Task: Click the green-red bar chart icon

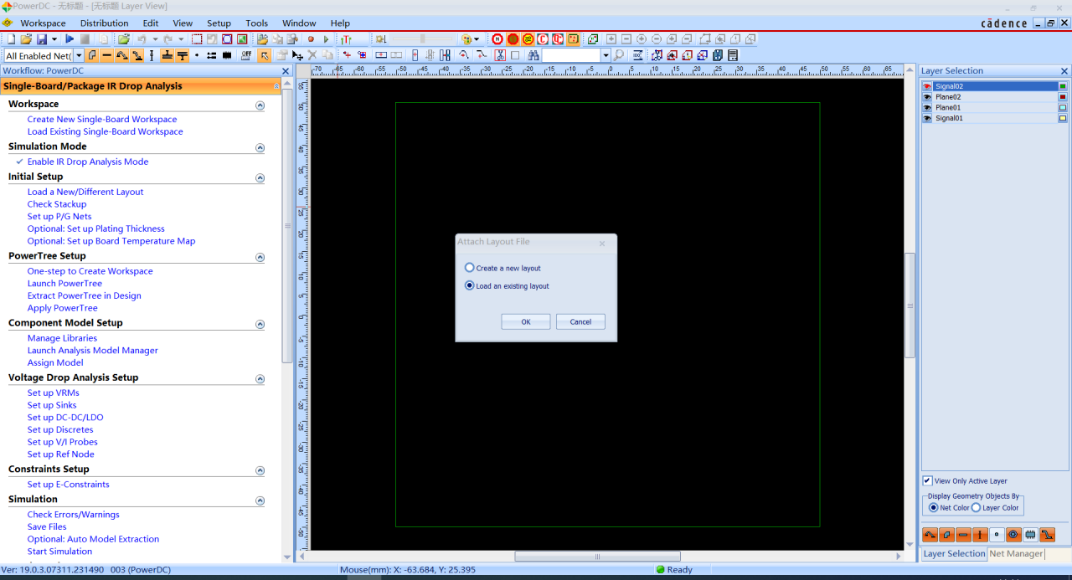Action: click(347, 39)
